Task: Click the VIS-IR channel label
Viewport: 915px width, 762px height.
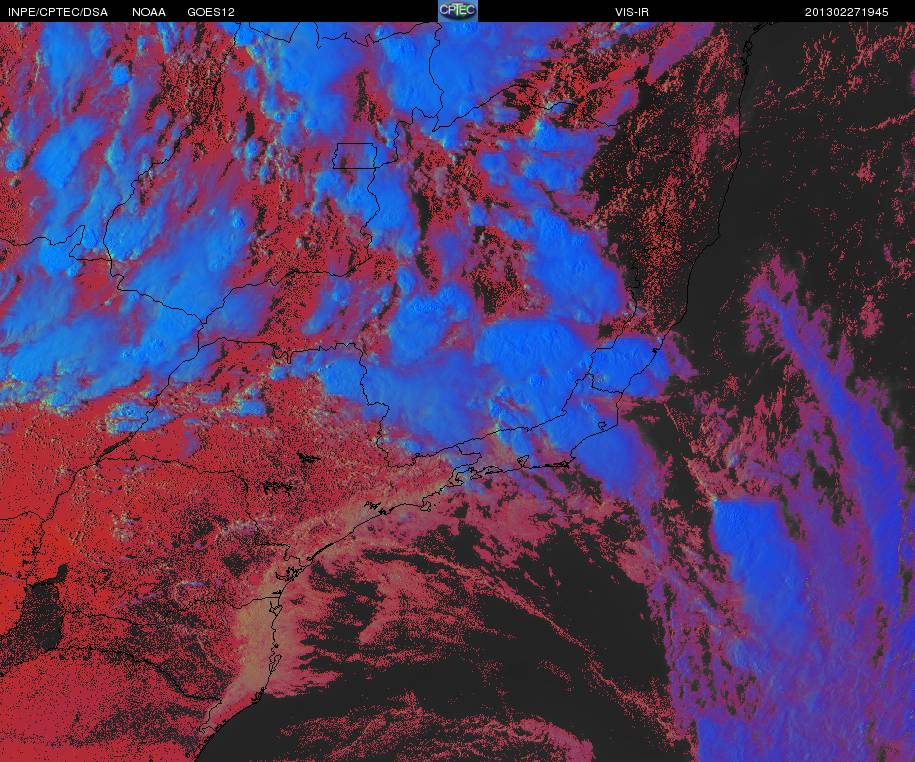Action: pos(632,12)
